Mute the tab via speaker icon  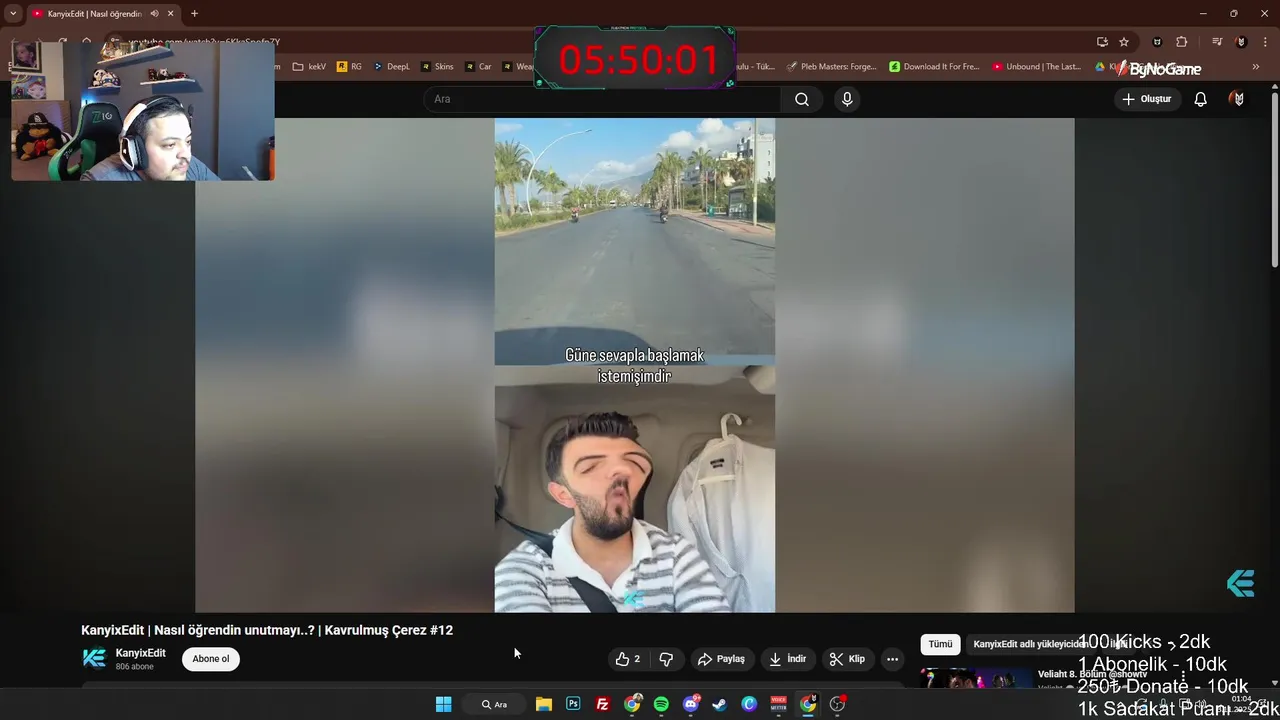pos(154,14)
